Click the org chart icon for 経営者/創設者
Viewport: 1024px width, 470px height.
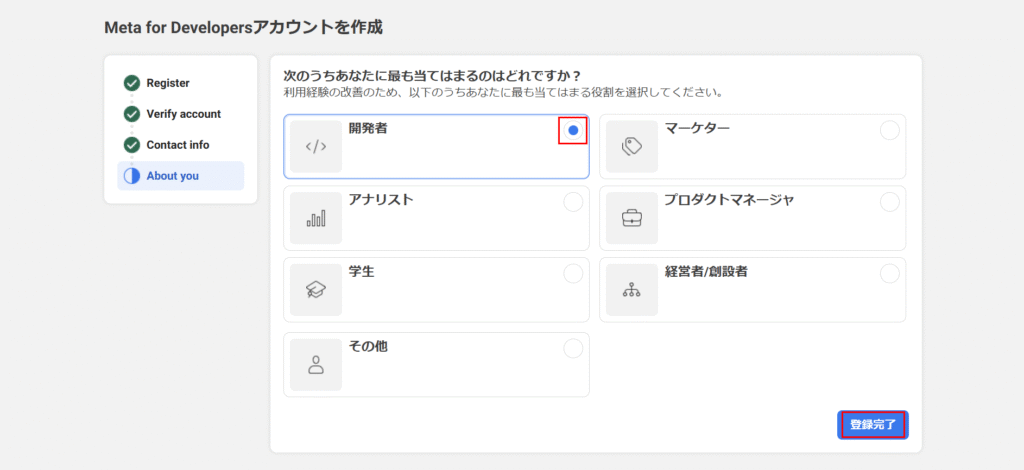click(631, 290)
